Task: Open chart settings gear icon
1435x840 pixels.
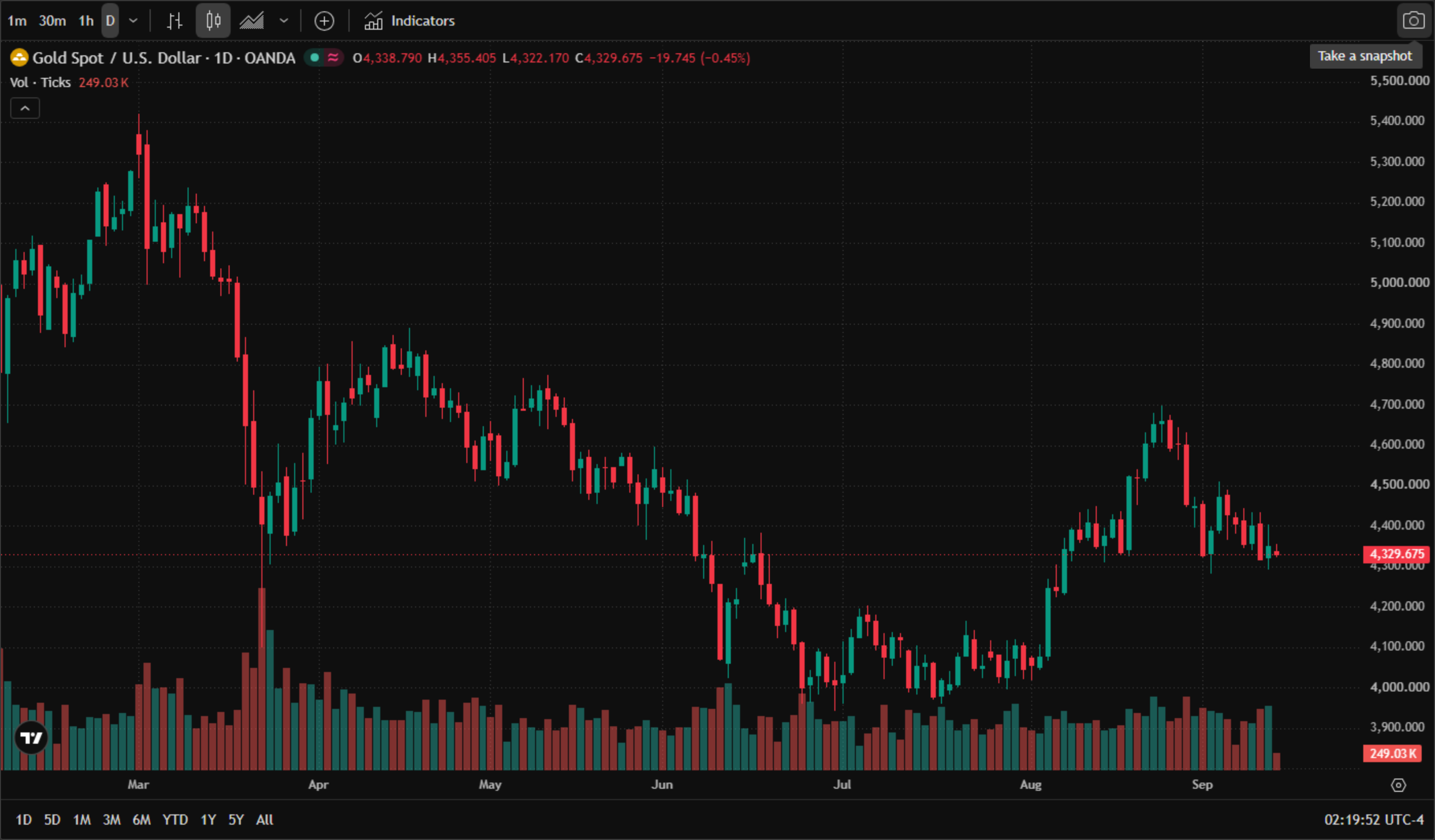Action: coord(1399,785)
